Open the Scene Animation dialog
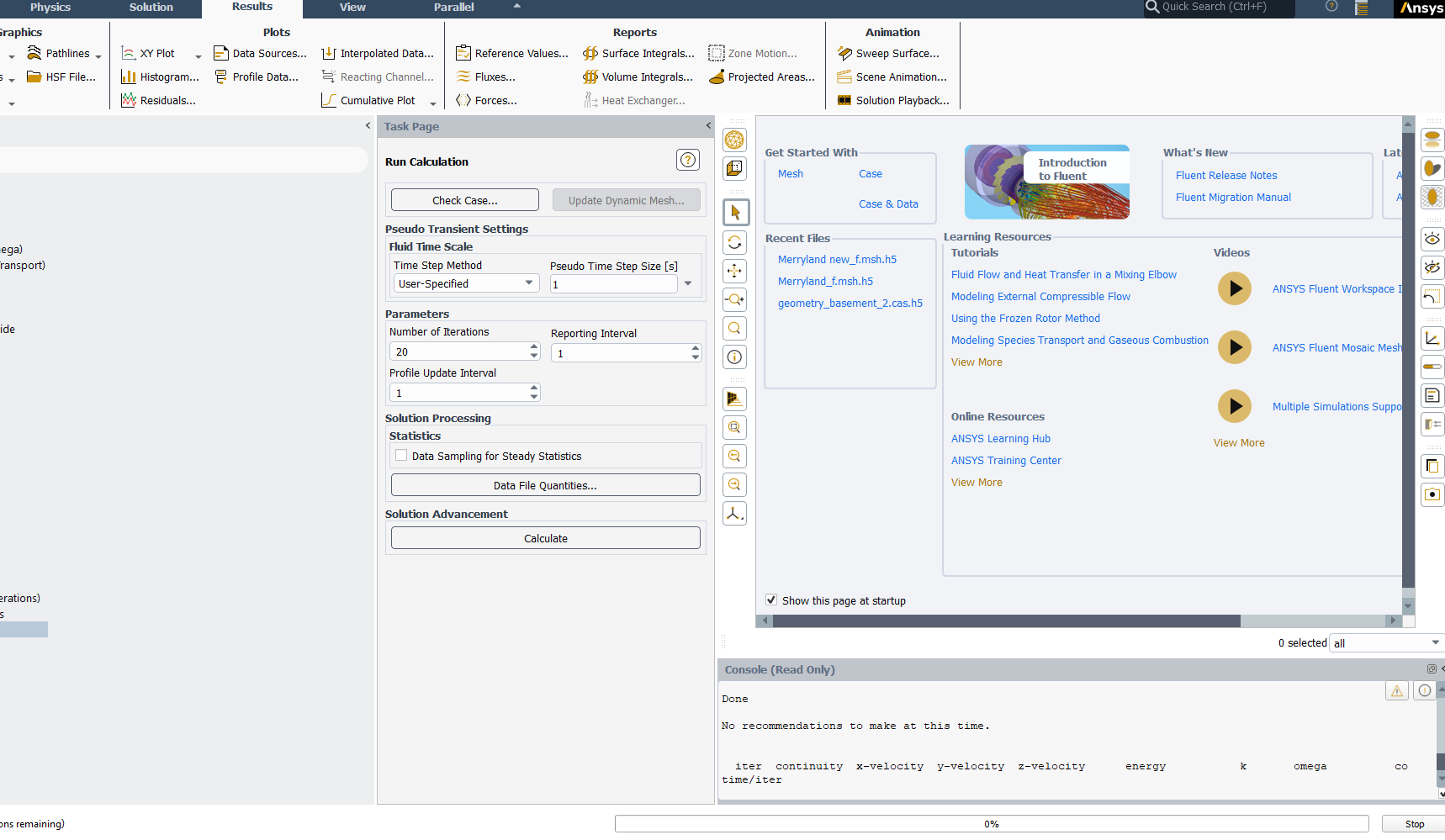 892,77
